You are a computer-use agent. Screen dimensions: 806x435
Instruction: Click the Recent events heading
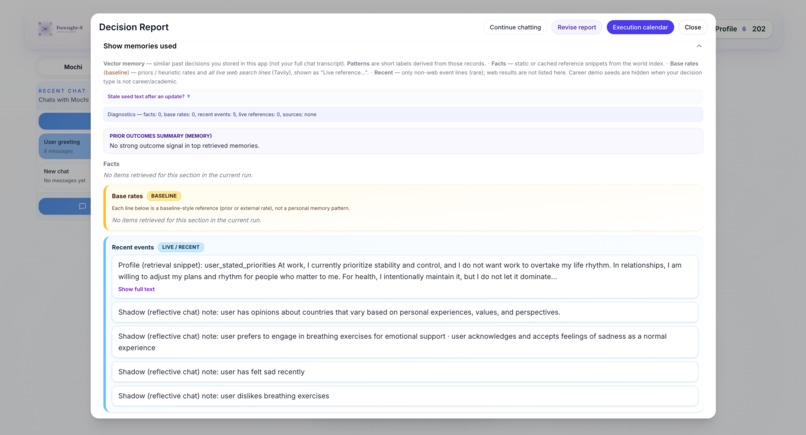point(133,247)
